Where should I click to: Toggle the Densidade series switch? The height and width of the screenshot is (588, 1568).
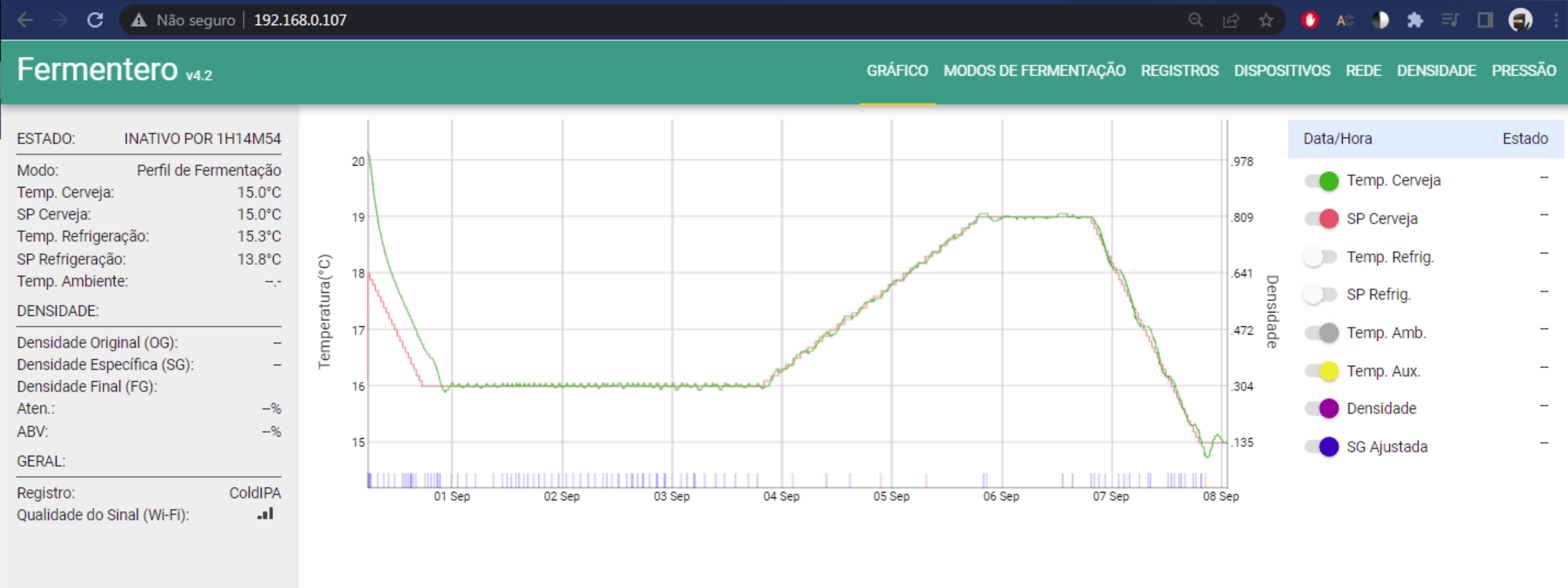pos(1321,408)
